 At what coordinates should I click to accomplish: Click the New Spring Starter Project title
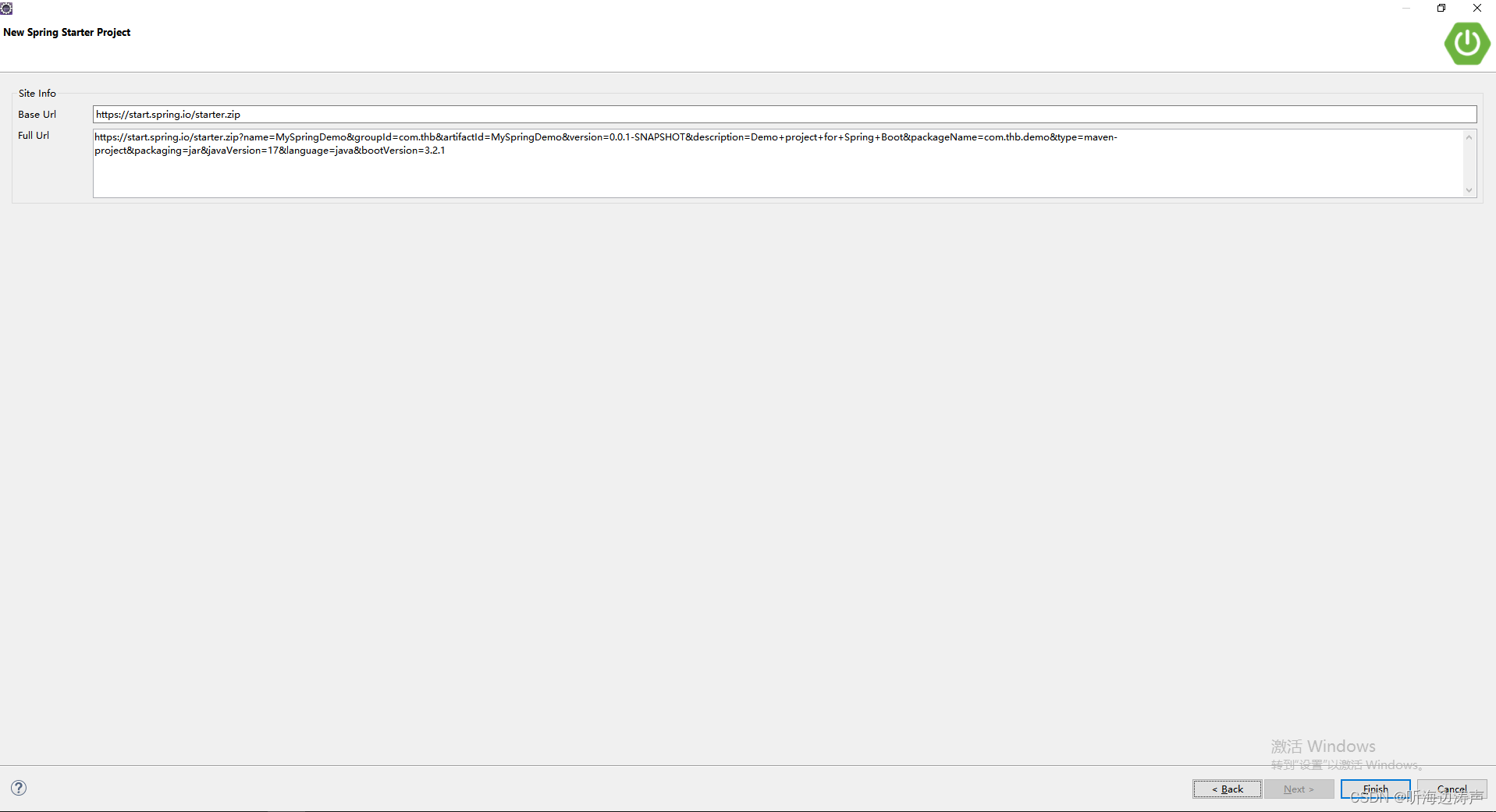[x=67, y=33]
